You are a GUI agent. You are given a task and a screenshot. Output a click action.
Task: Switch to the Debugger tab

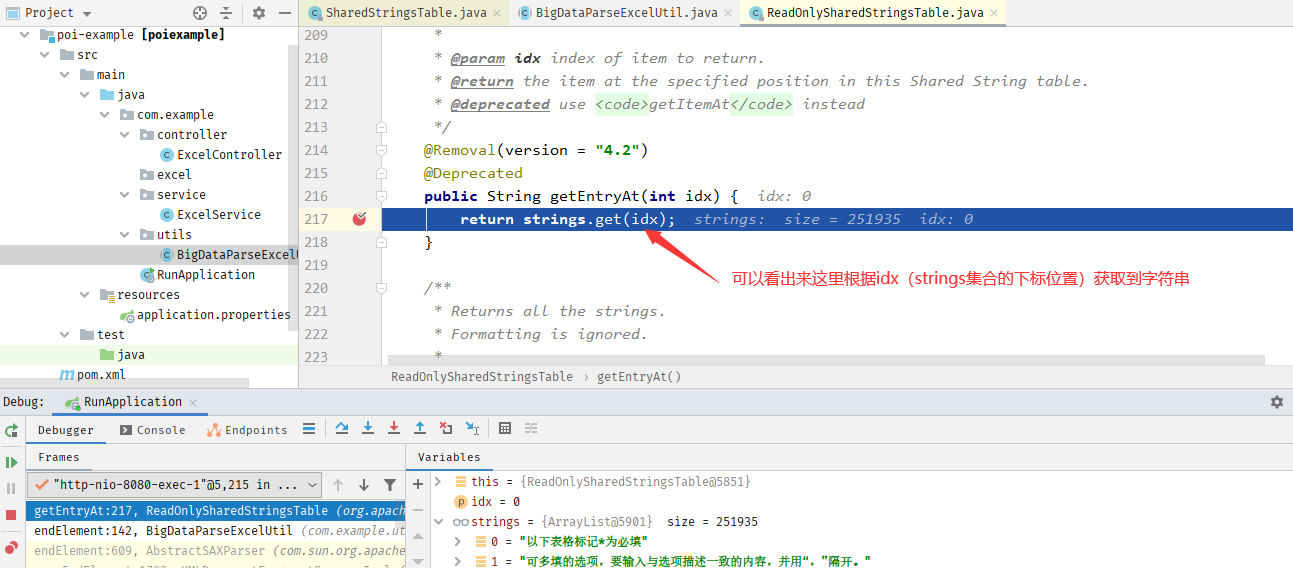pos(66,430)
